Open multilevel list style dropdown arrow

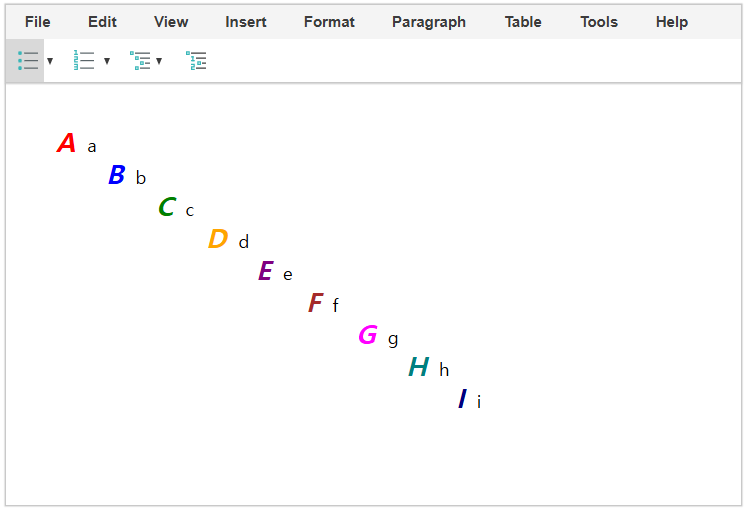[x=159, y=61]
